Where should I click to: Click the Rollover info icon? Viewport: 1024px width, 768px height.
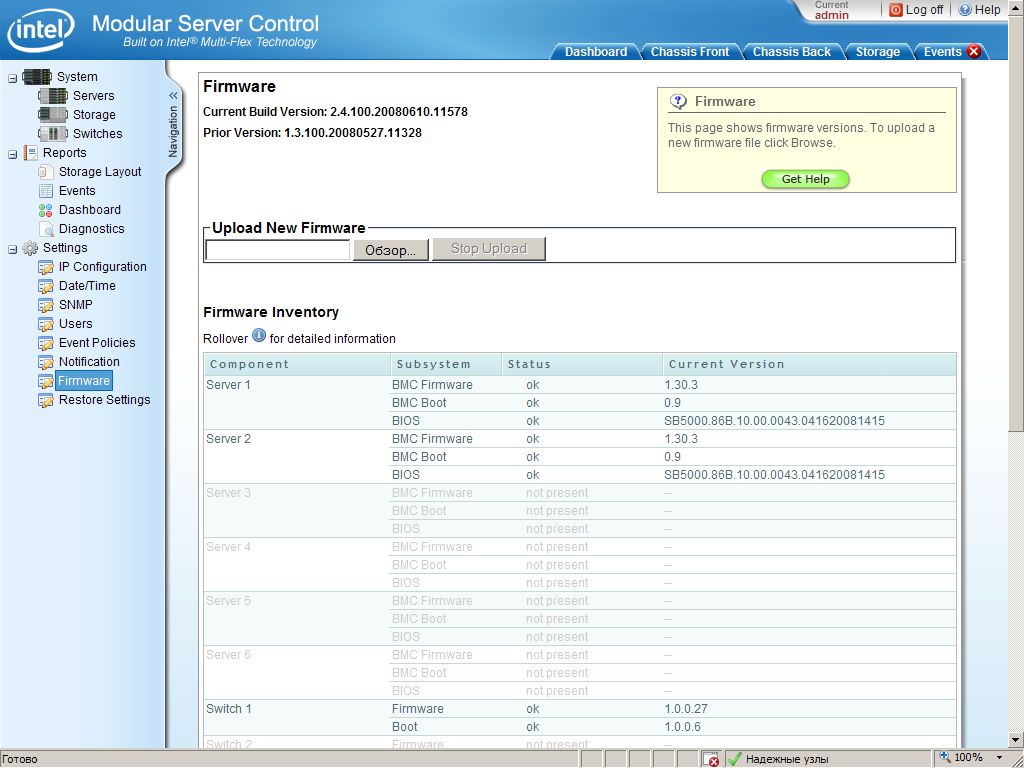(x=259, y=336)
